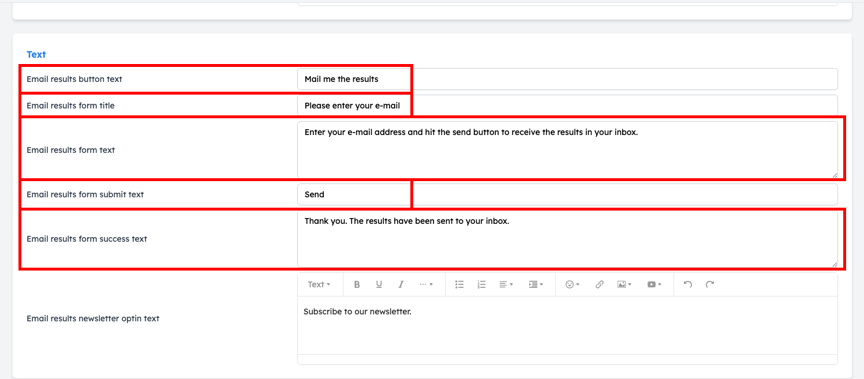Screen dimensions: 864x379
Task: Click the 'Email results button text' label
Action: click(74, 79)
